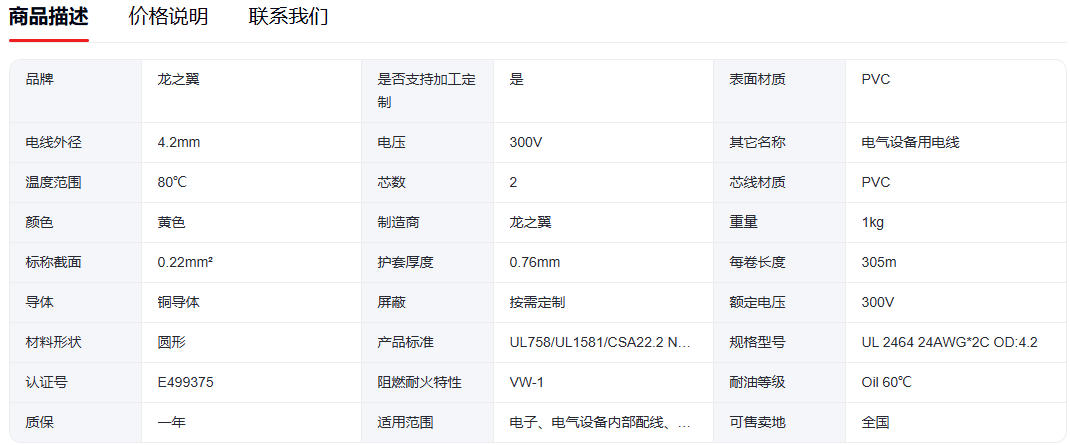Click the 每卷长度 value 305m
1070x445 pixels.
click(x=879, y=262)
